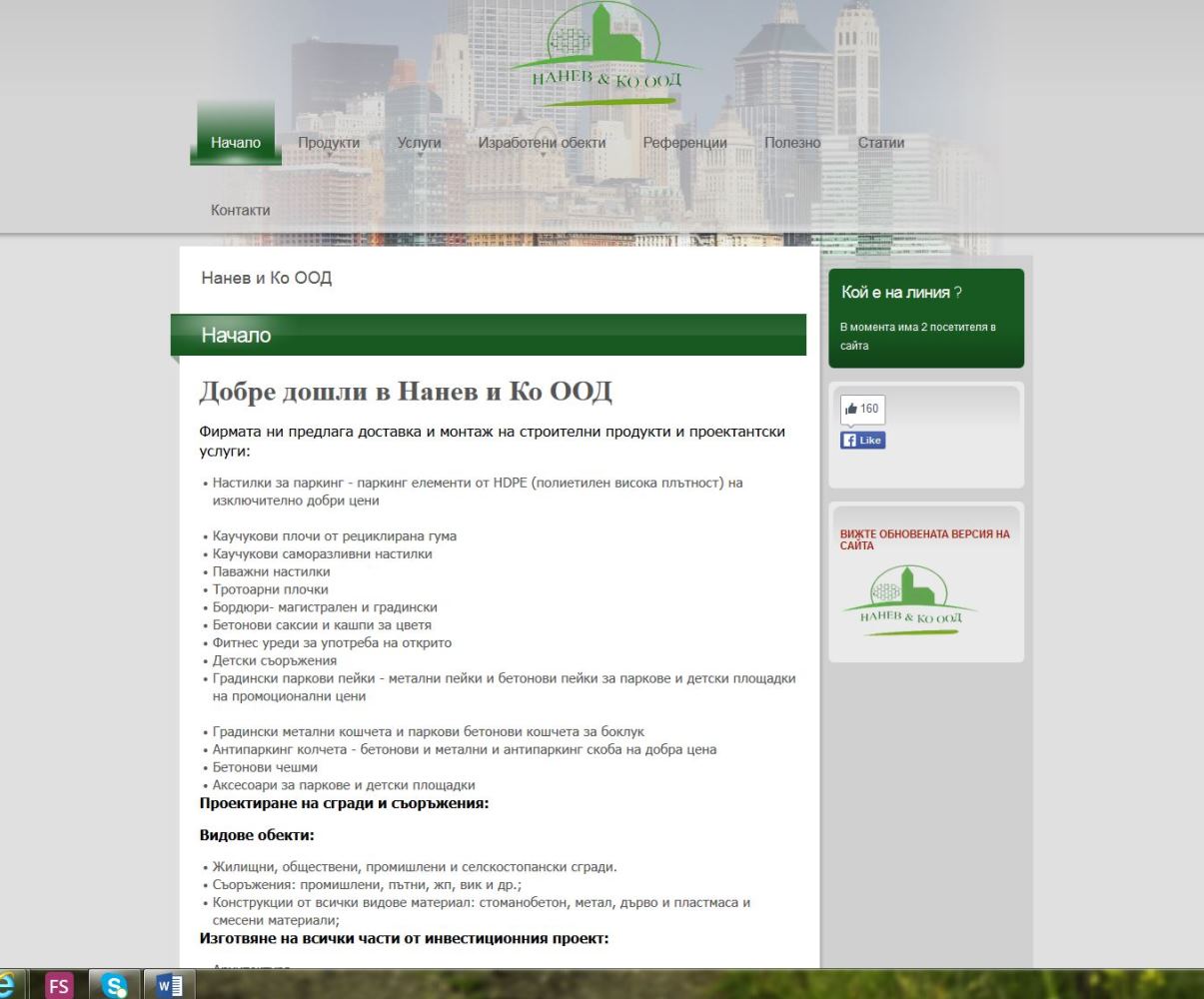Click Фитнес уреди за употреба на открито

tap(333, 643)
